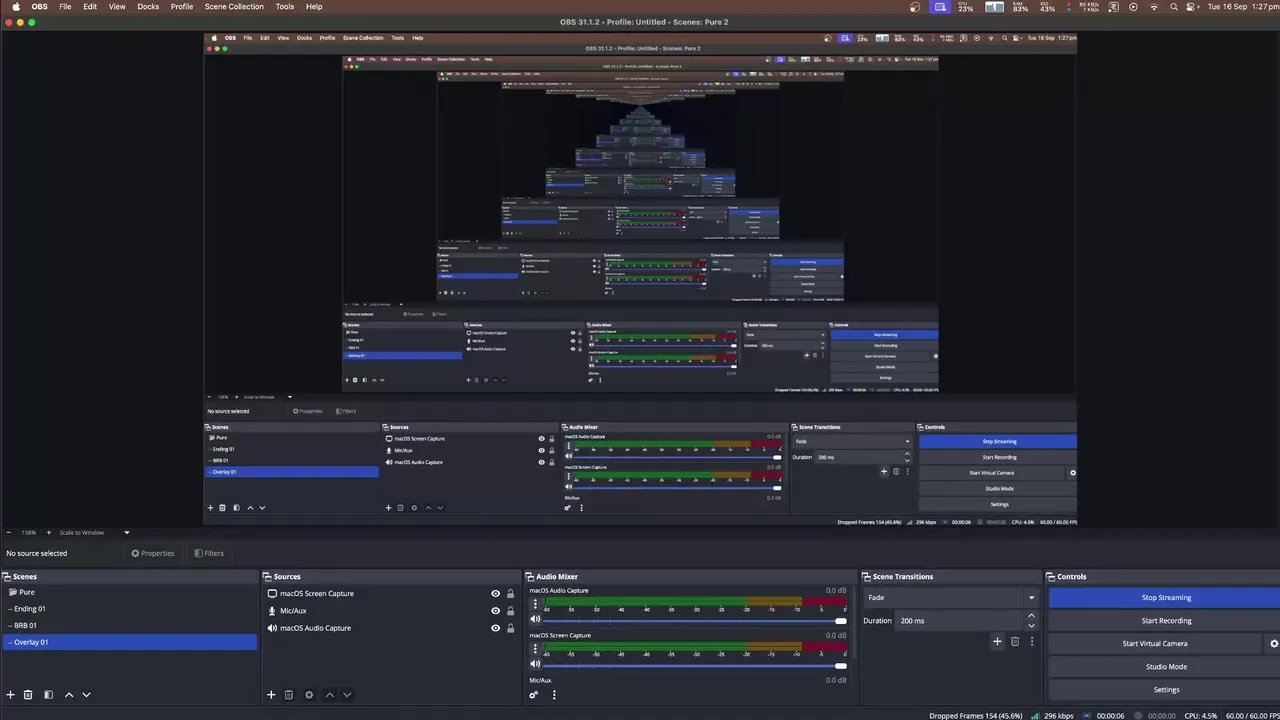Click the Scene Transitions dock float icon
The width and height of the screenshot is (1280, 720).
867,576
